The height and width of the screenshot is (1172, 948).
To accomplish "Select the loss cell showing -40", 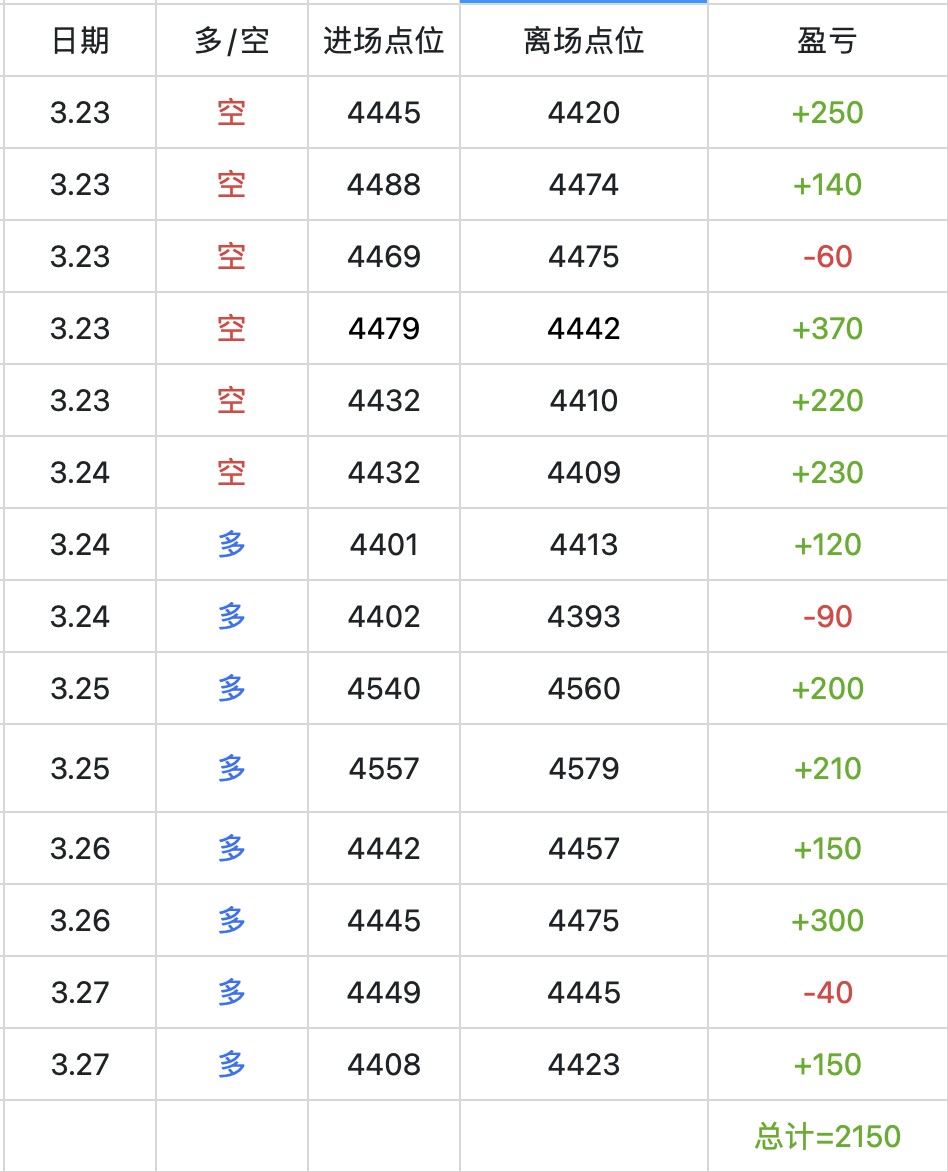I will (827, 993).
